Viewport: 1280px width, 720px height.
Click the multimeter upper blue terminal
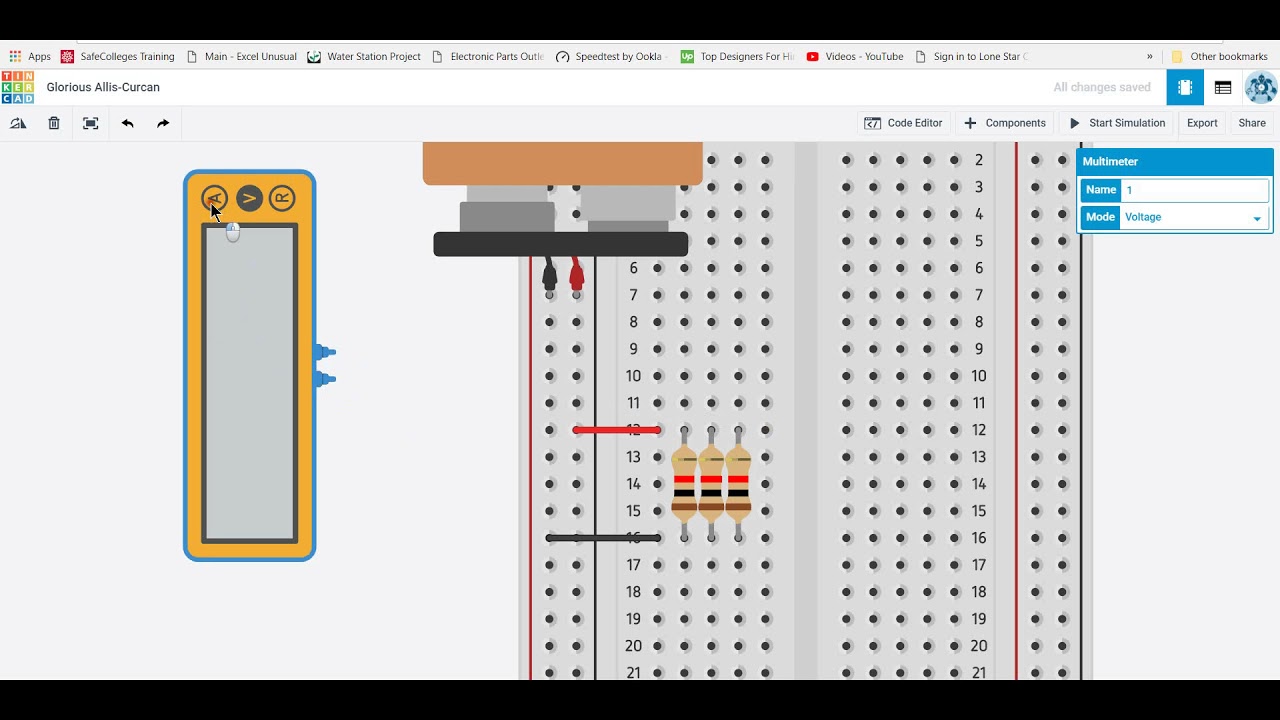pyautogui.click(x=325, y=352)
